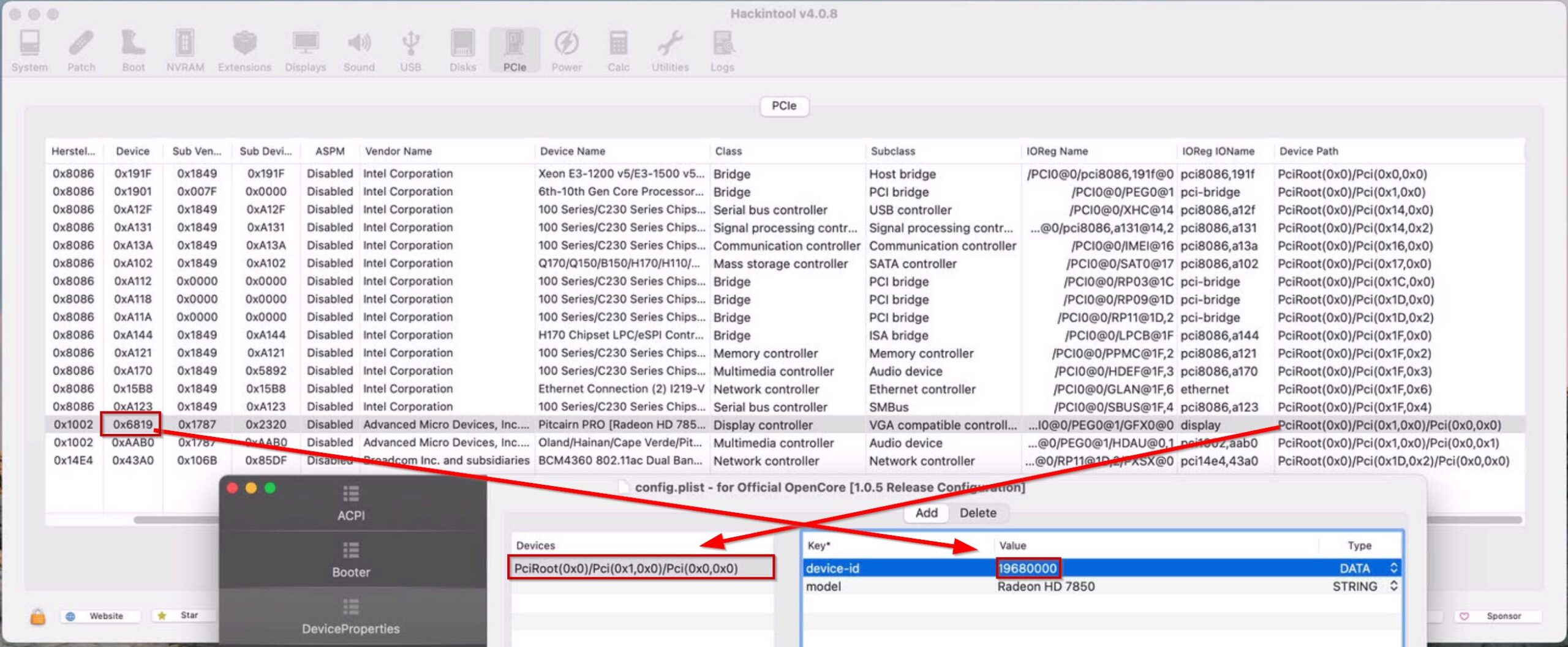Select the Patch tool icon
The height and width of the screenshot is (647, 1568).
pyautogui.click(x=81, y=50)
